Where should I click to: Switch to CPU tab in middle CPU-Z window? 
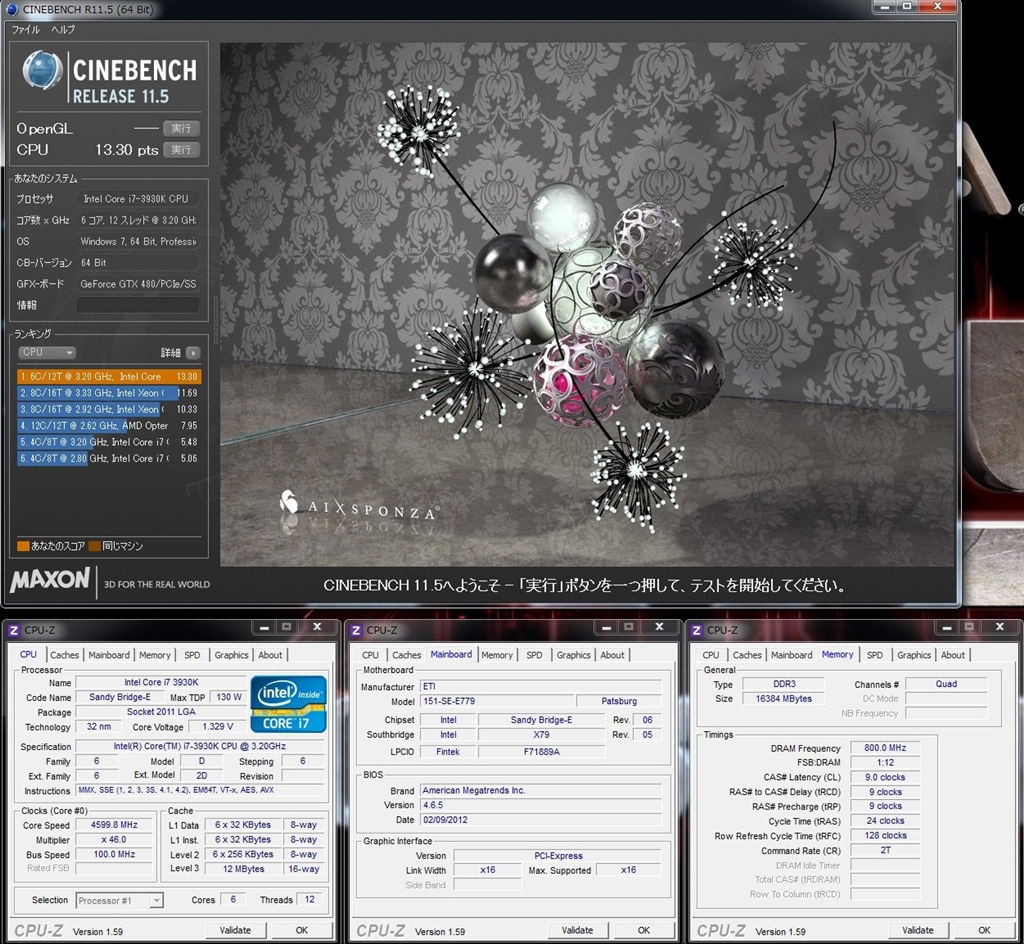[x=370, y=655]
